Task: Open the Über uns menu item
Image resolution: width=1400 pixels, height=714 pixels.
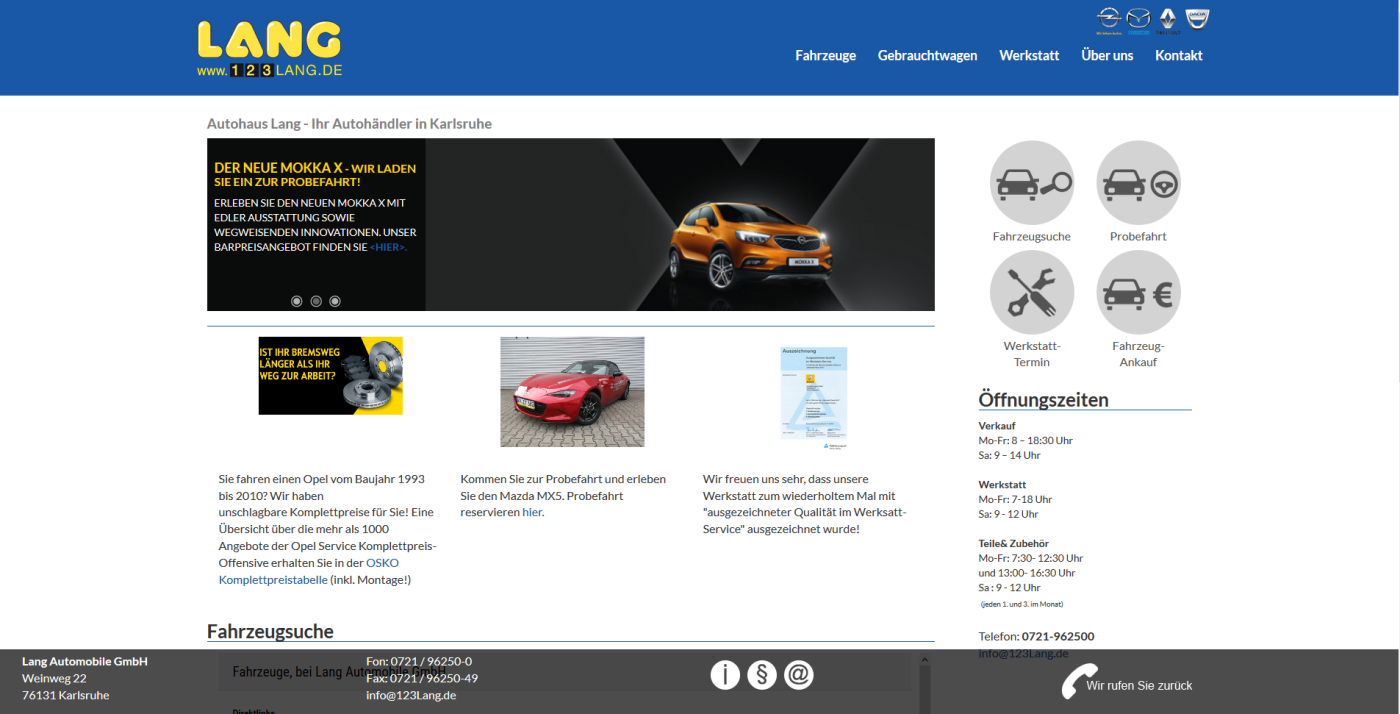Action: (x=1107, y=55)
